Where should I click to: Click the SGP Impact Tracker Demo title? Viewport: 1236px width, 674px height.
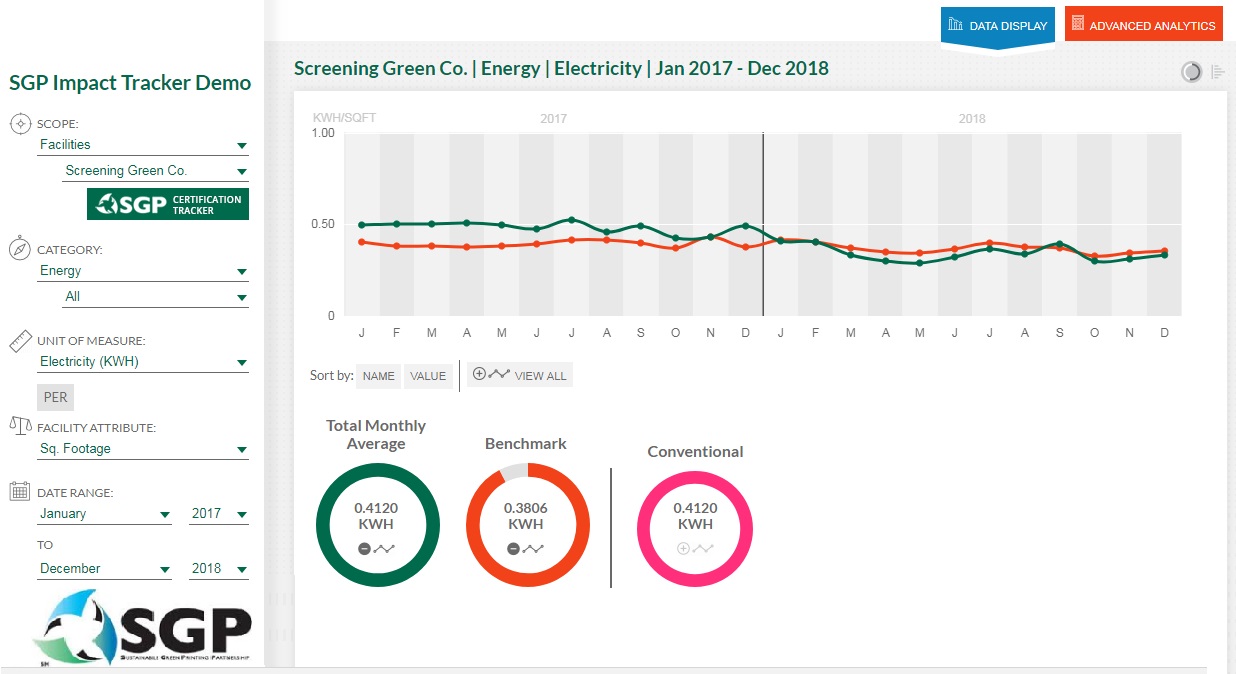(x=130, y=83)
